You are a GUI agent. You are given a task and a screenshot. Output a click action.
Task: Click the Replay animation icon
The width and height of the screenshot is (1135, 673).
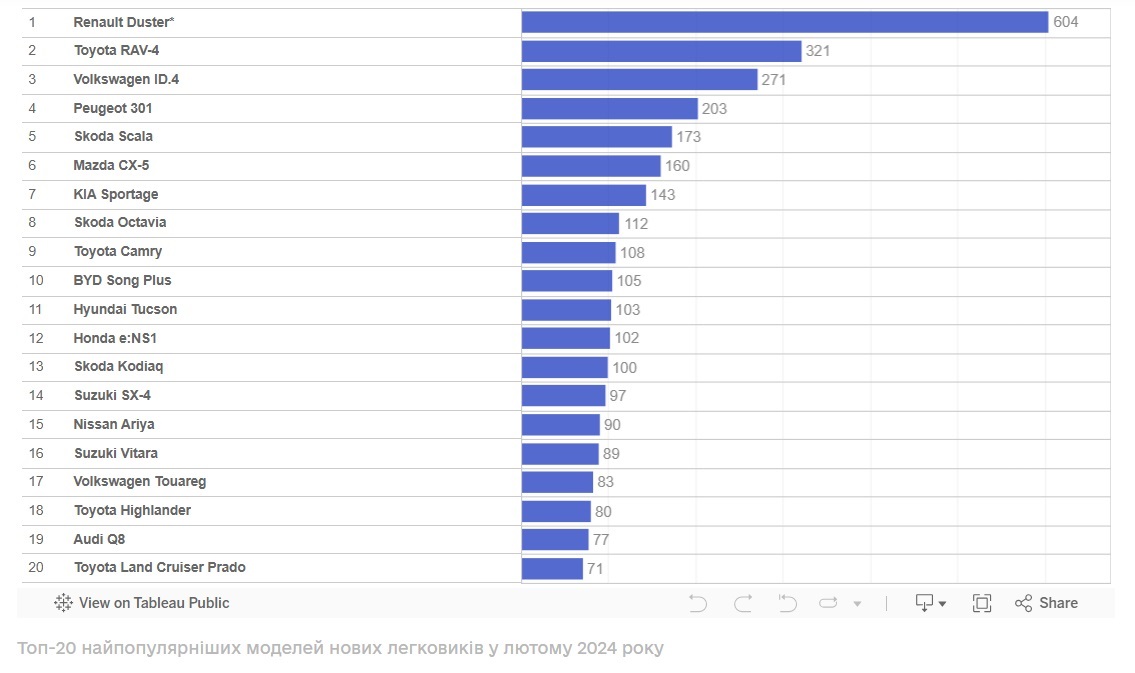click(x=828, y=603)
